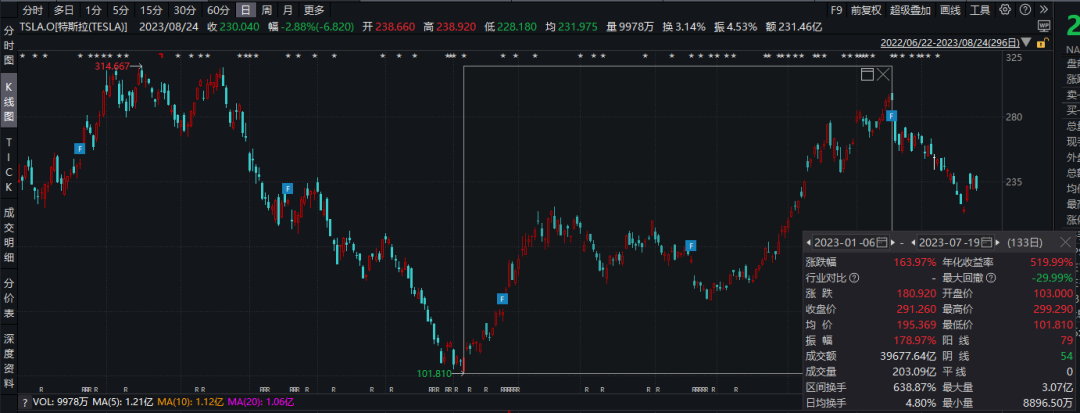Screen dimensions: 1080x413
Task: Select the 月 monthly period tab
Action: point(288,10)
